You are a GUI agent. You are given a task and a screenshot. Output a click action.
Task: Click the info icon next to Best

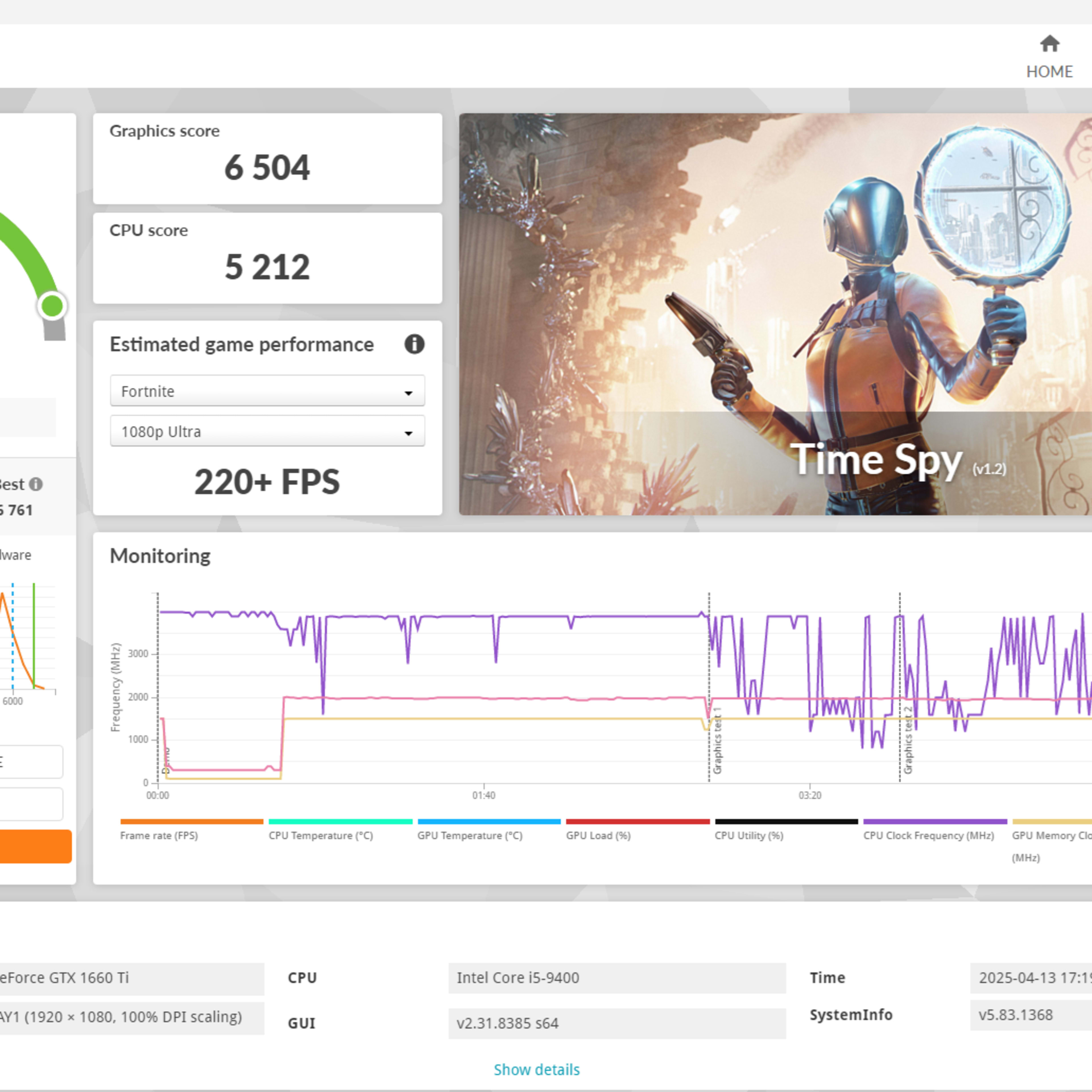coord(36,484)
